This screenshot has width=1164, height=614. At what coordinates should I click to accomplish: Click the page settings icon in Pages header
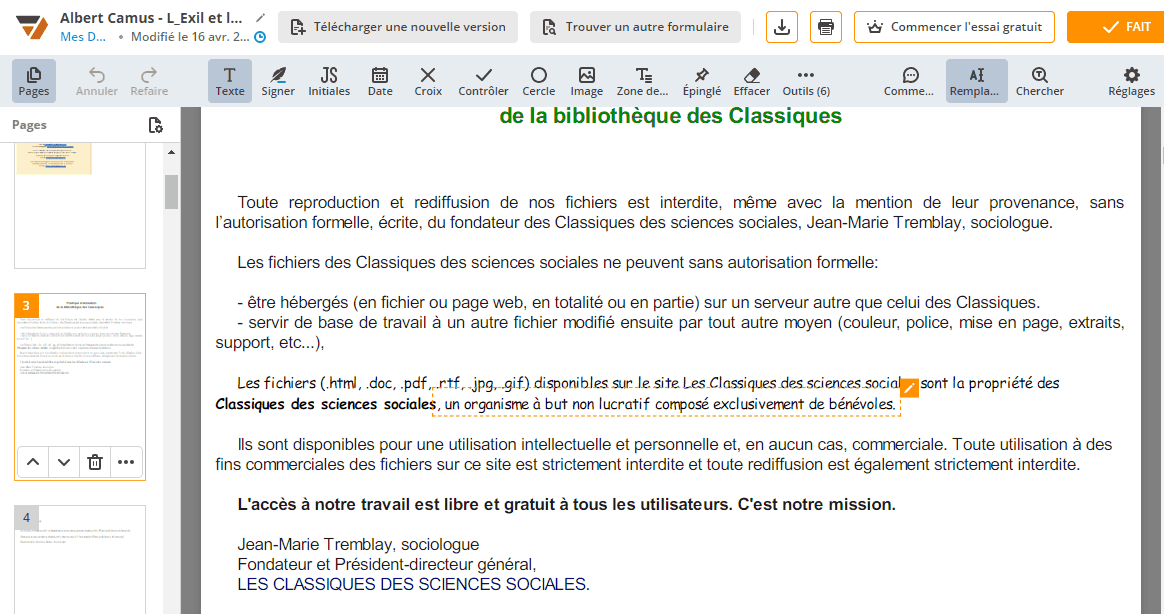pyautogui.click(x=155, y=125)
